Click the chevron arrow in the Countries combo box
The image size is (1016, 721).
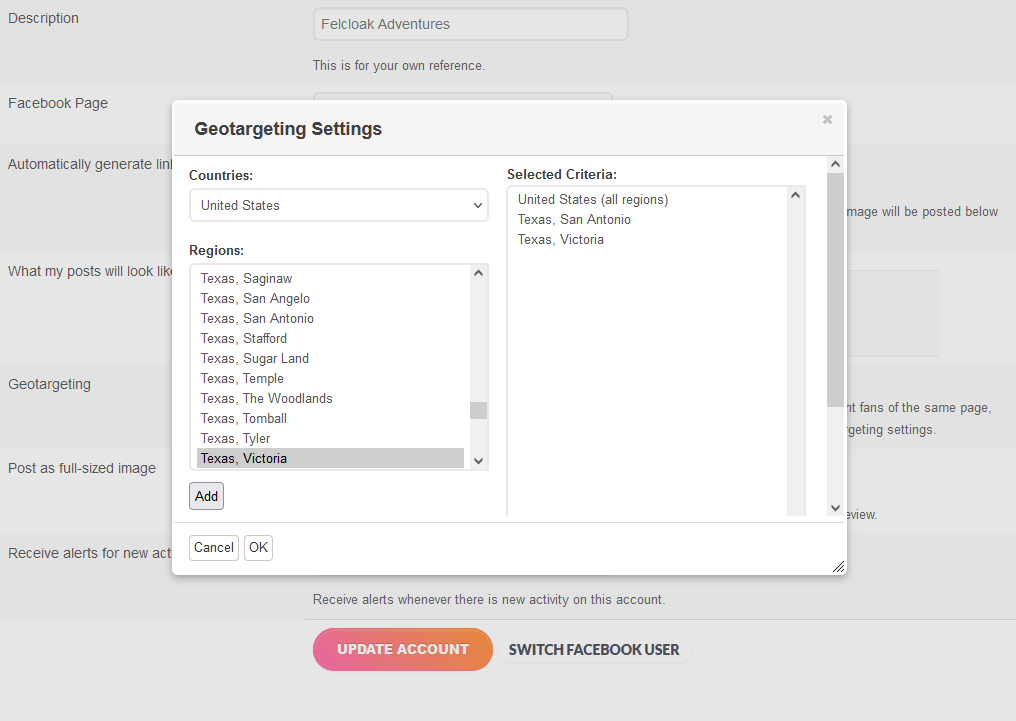(x=478, y=205)
